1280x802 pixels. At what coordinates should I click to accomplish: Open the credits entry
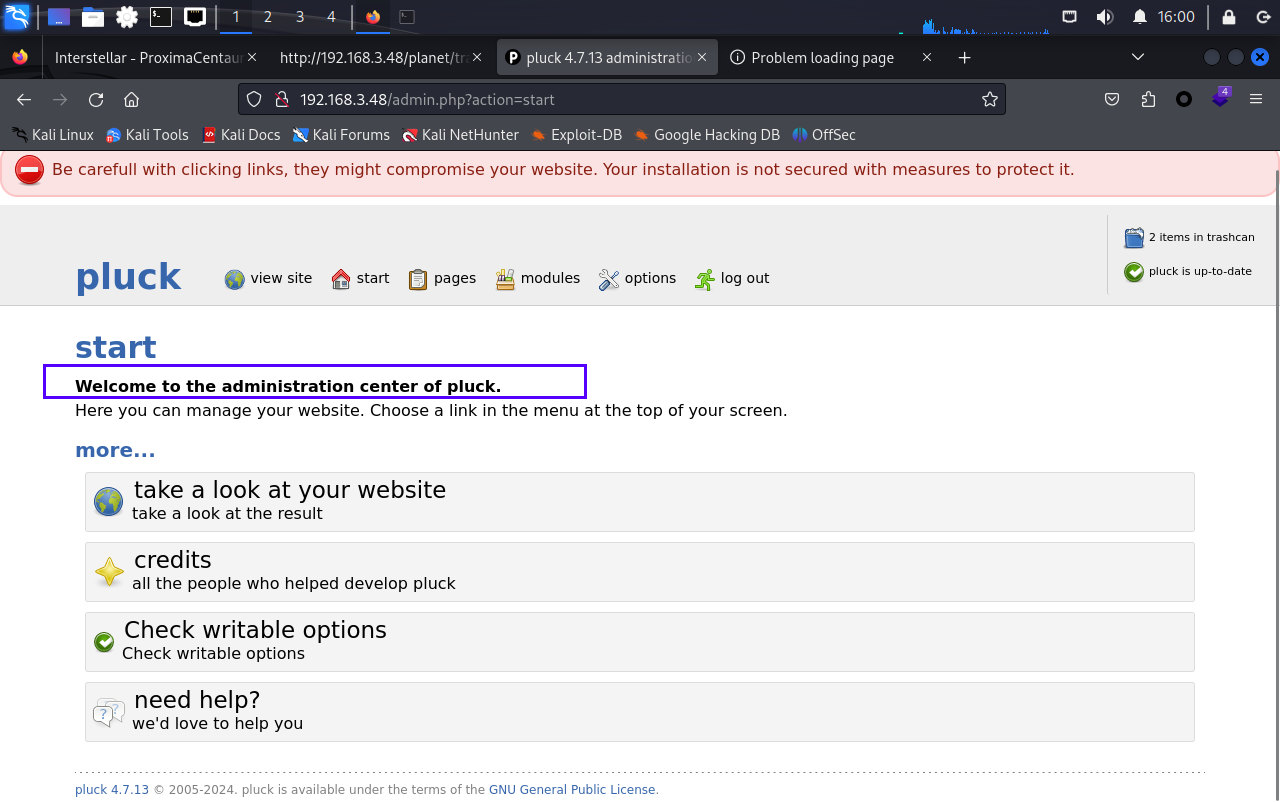point(640,572)
